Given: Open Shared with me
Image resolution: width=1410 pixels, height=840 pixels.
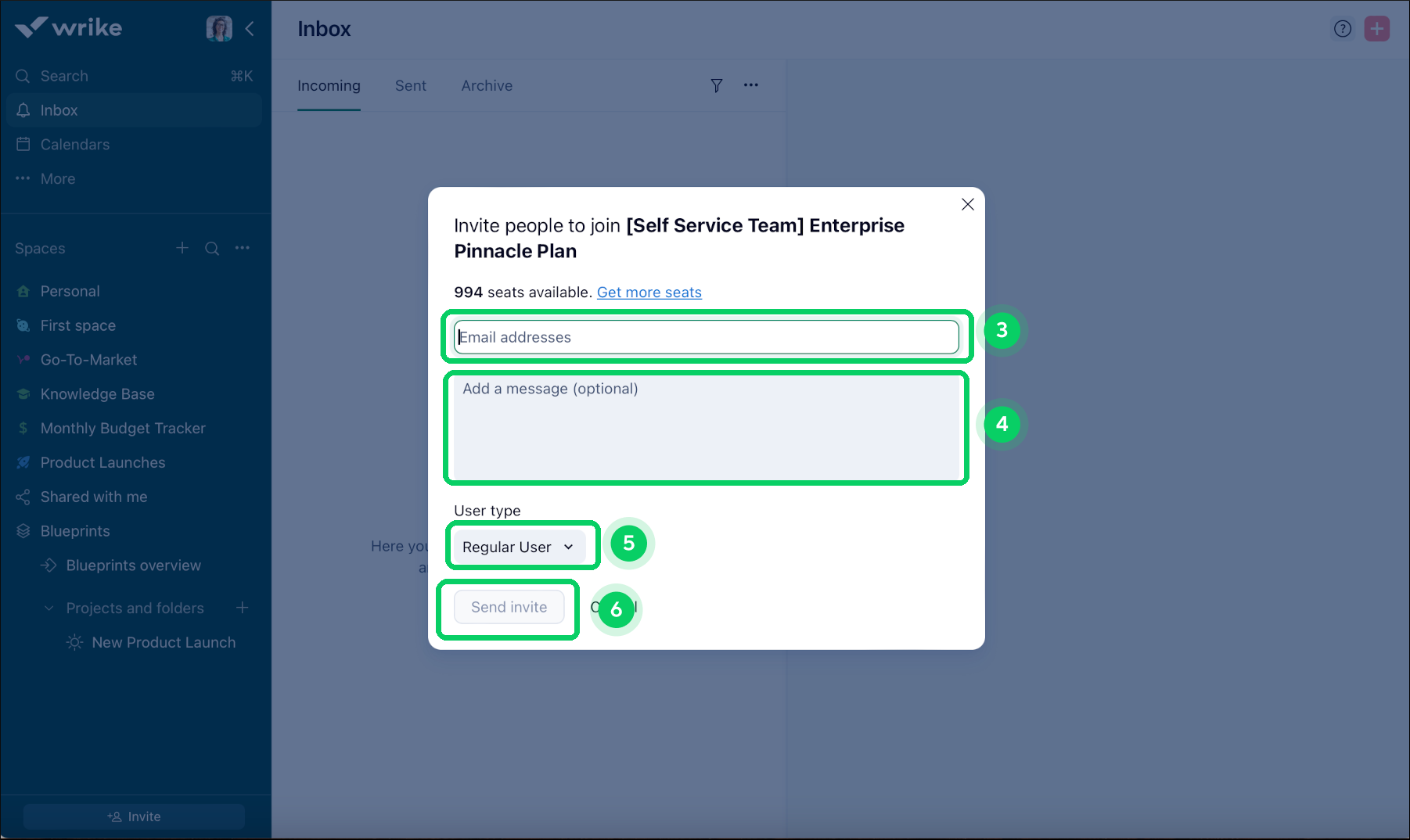Looking at the screenshot, I should tap(92, 497).
